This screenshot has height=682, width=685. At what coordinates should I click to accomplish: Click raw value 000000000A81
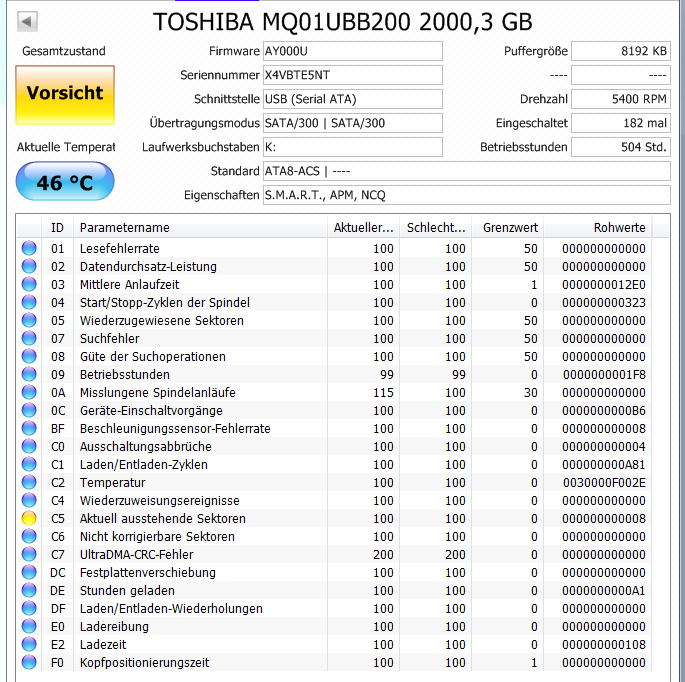pyautogui.click(x=604, y=464)
